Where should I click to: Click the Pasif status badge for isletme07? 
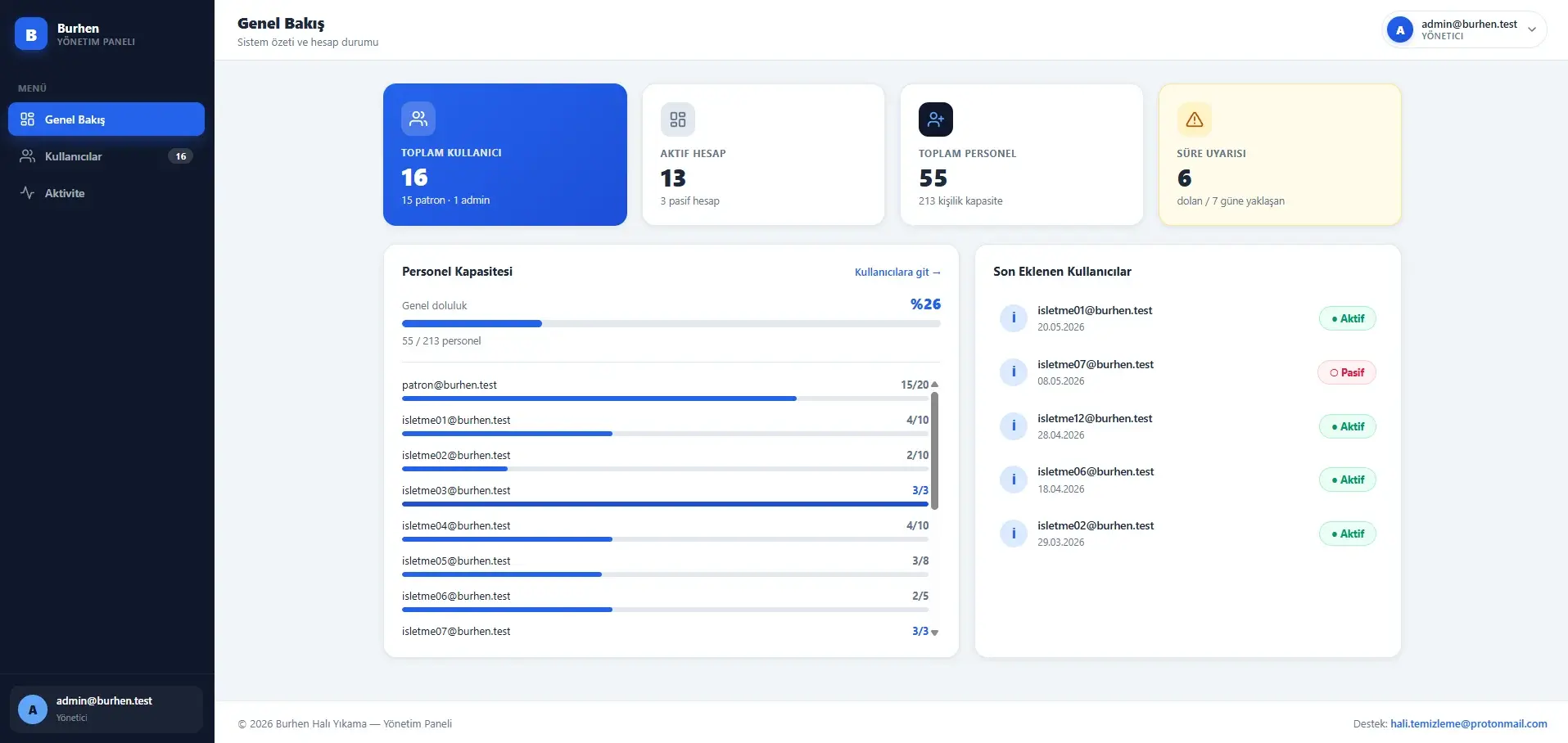pos(1347,372)
